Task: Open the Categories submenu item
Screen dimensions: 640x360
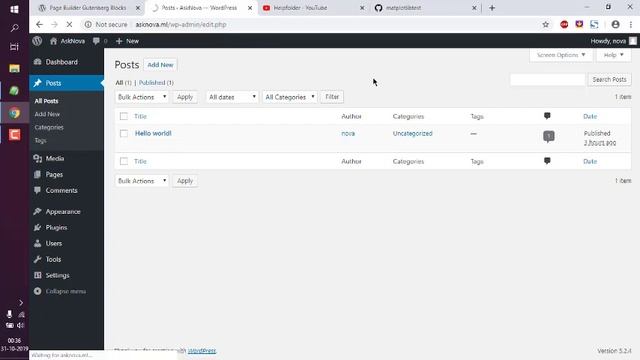Action: (49, 127)
